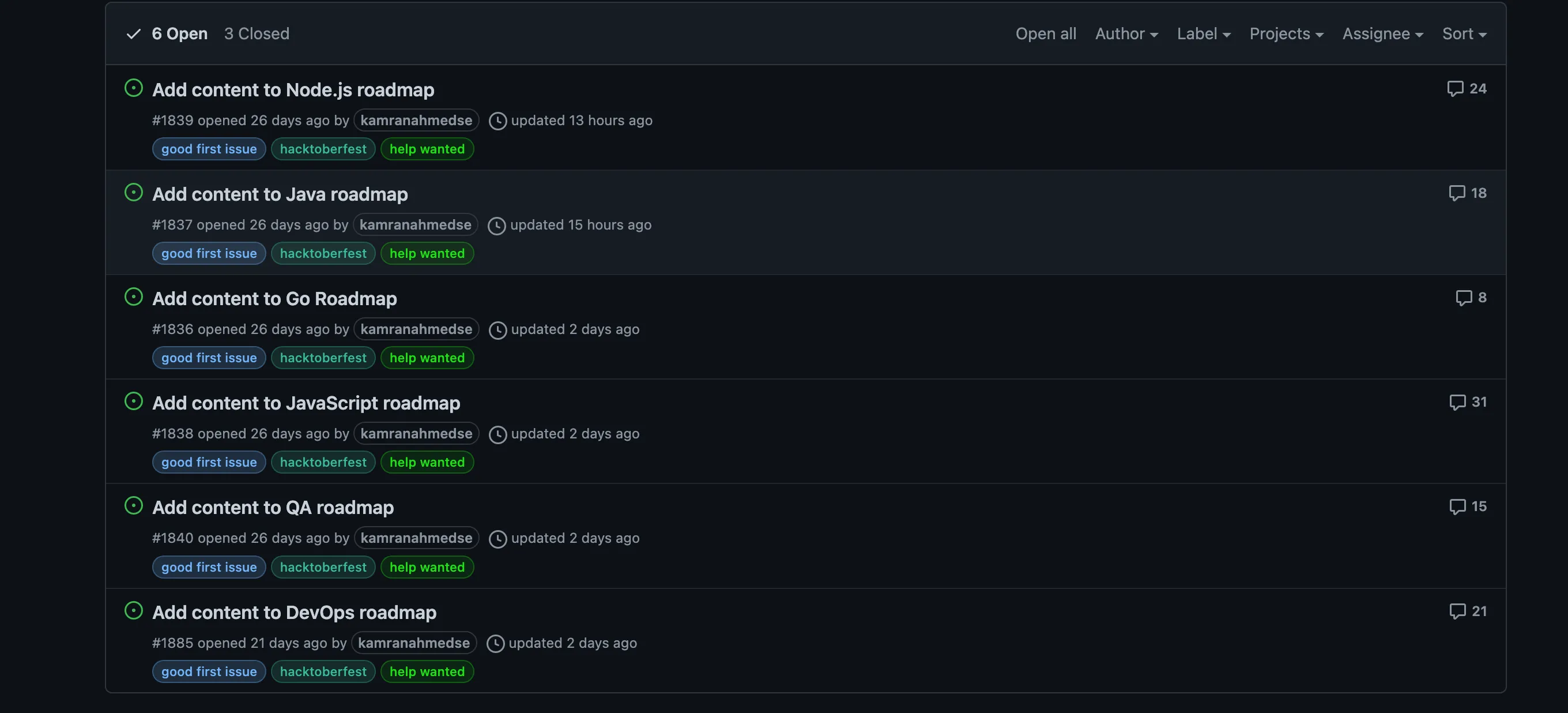The width and height of the screenshot is (1568, 713).
Task: Open the Sort dropdown
Action: tap(1464, 33)
